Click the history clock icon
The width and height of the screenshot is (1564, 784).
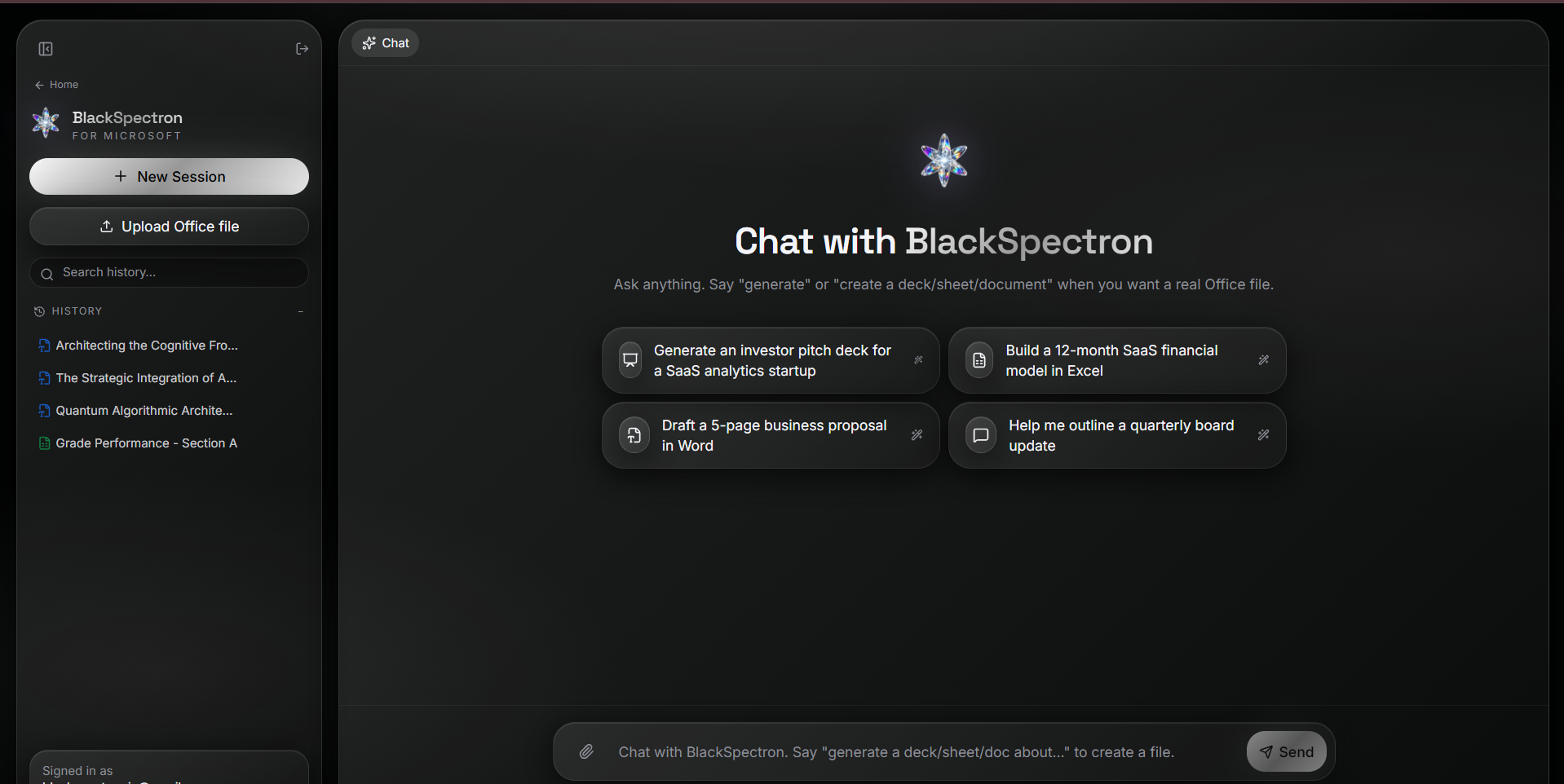[39, 311]
